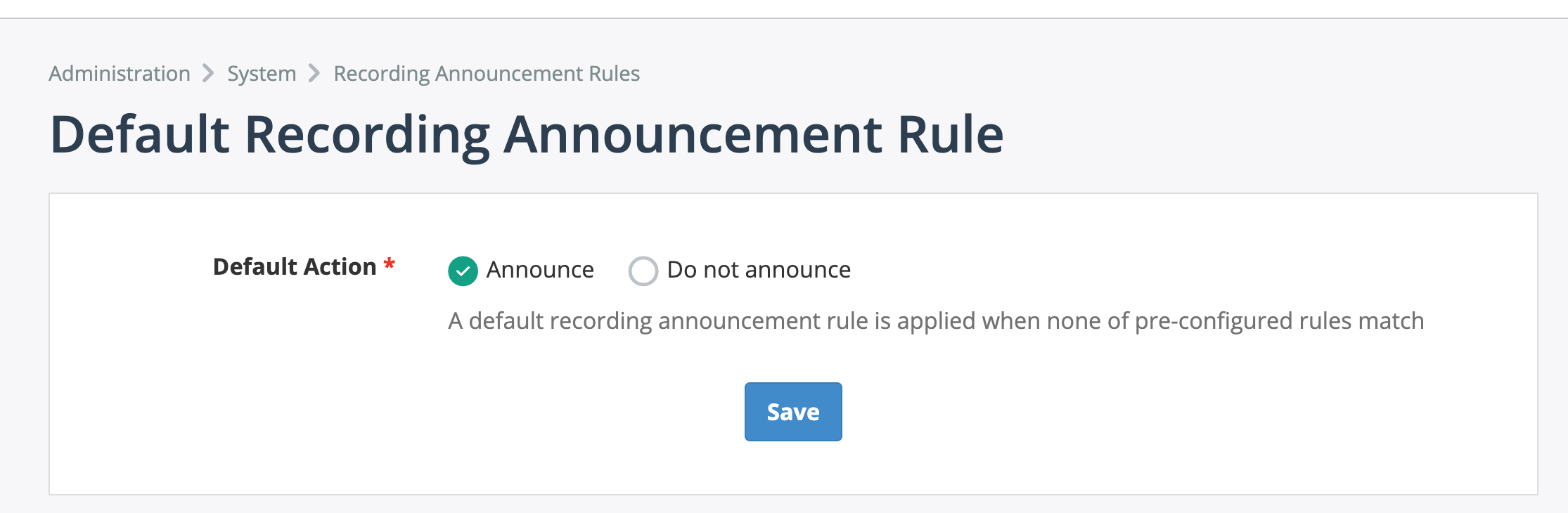1568x513 pixels.
Task: Click the Default Action field label
Action: (x=295, y=267)
